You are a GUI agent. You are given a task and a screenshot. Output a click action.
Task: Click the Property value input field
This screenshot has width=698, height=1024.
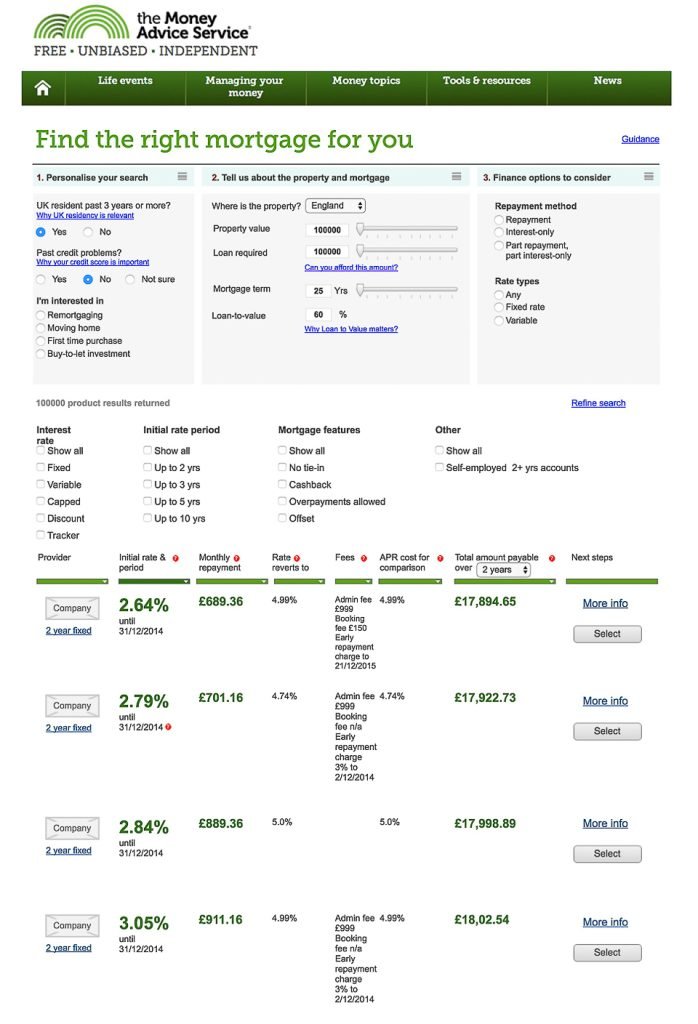pos(327,230)
